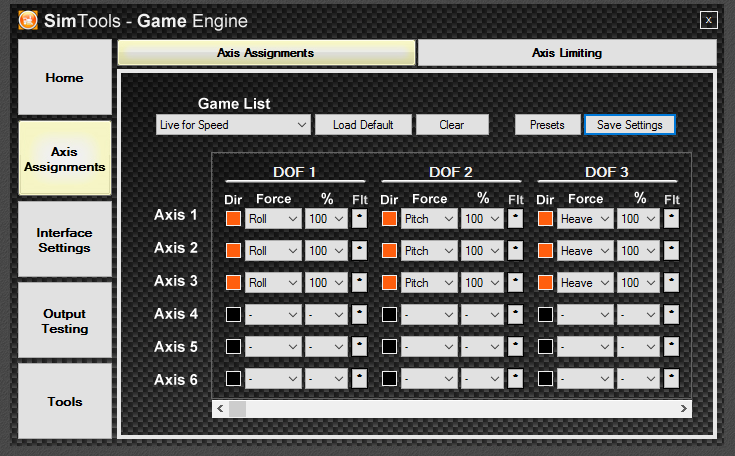Screen dimensions: 735x456
Task: Open Axis 6 DOF 3 percent dropdown
Action: tap(638, 379)
